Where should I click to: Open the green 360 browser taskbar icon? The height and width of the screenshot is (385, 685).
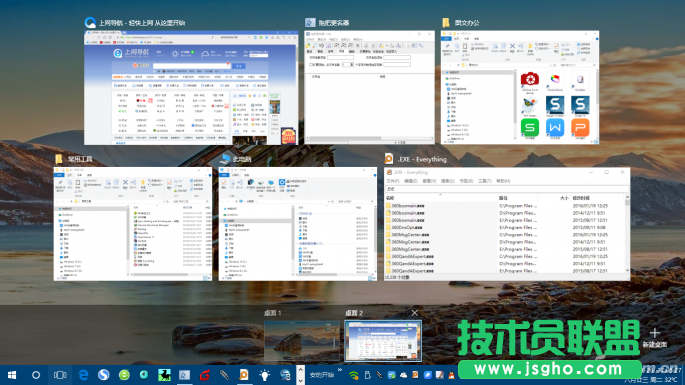point(124,375)
